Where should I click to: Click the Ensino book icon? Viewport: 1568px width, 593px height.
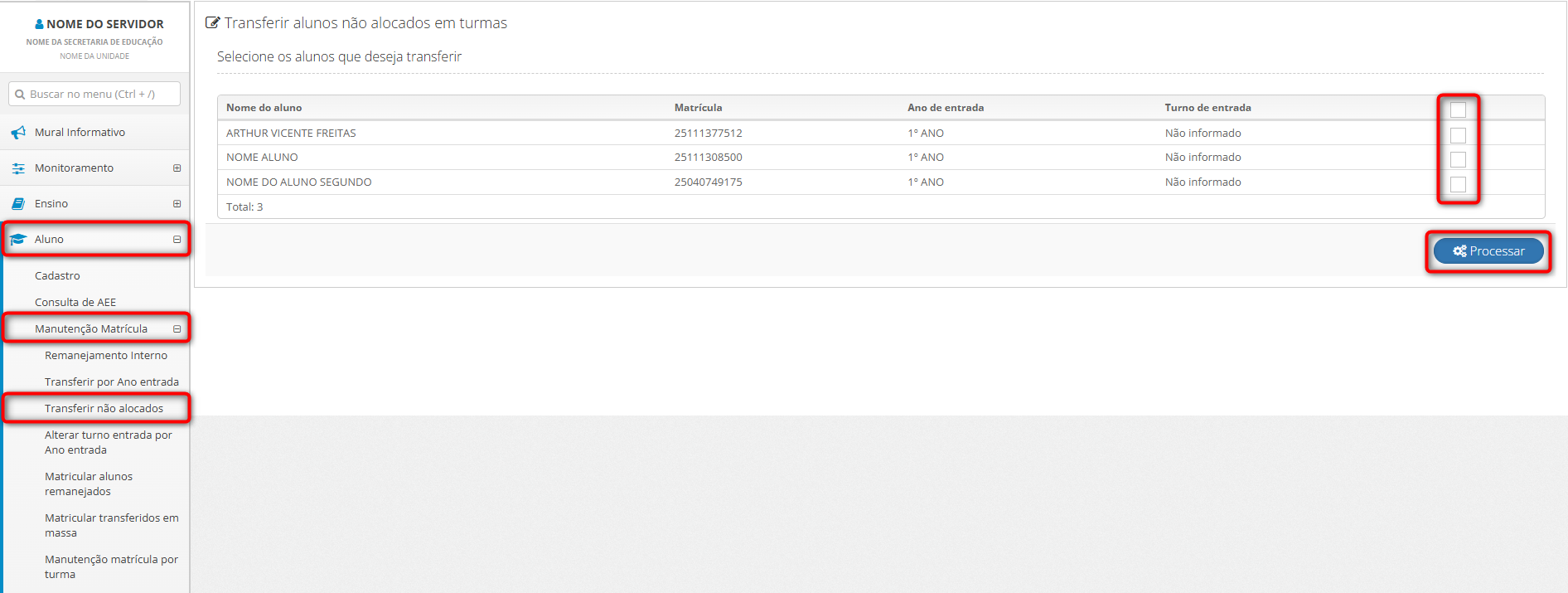[x=18, y=204]
